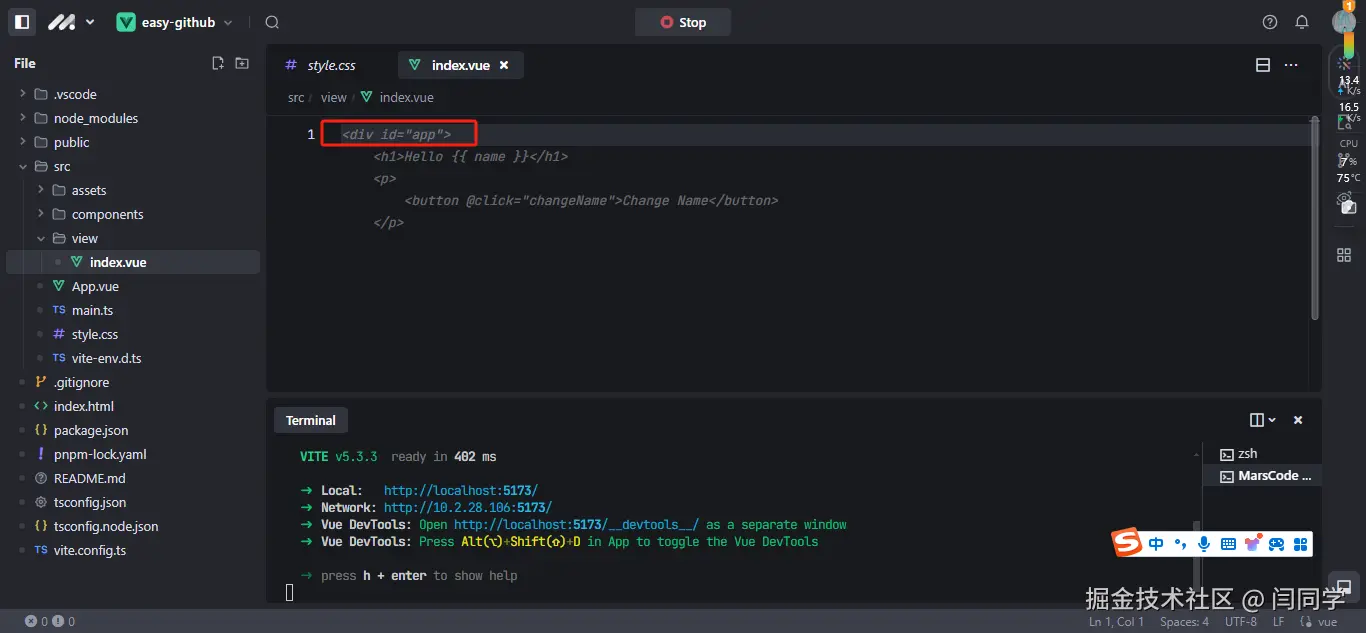1366x633 pixels.
Task: Open the Network 10.2.28.106:5173 link
Action: click(x=468, y=508)
